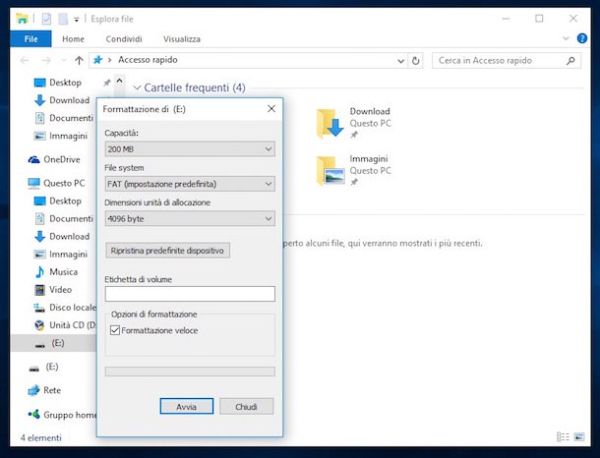Click the help question mark icon

pyautogui.click(x=582, y=39)
